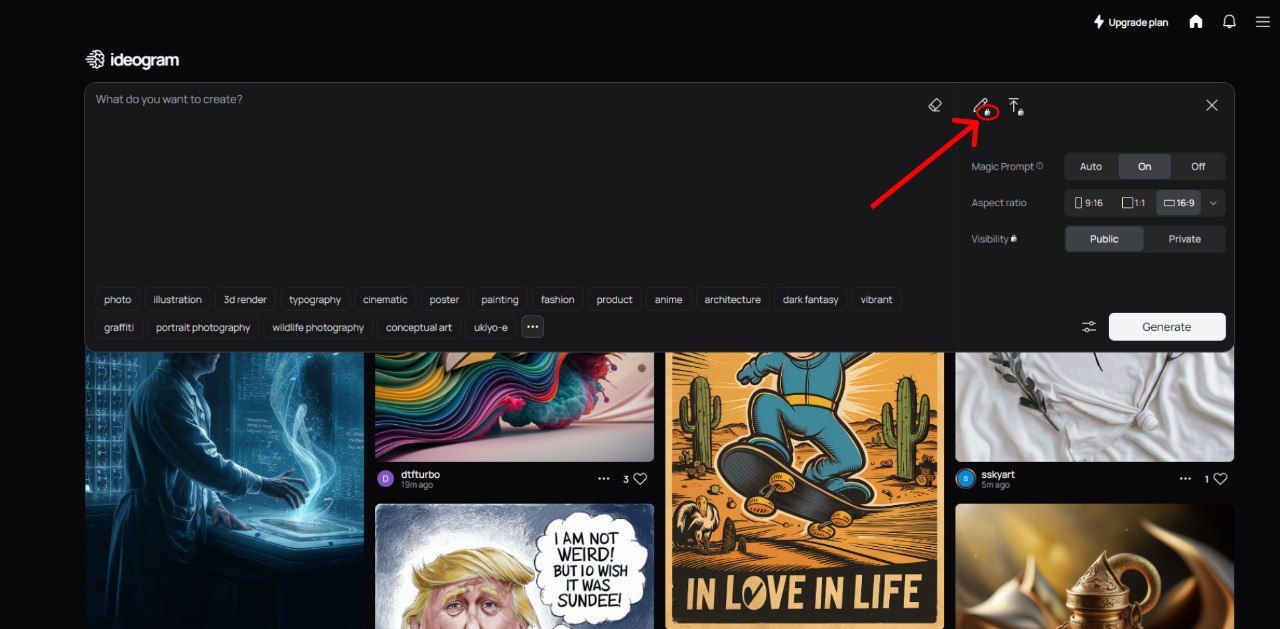Choose the 16:9 aspect ratio

click(1179, 203)
